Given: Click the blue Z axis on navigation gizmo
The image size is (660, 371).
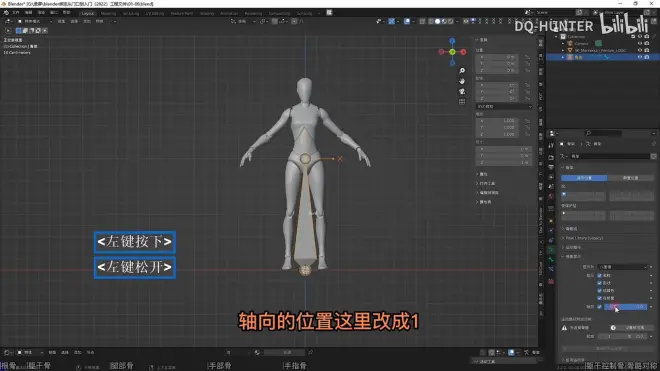Looking at the screenshot, I should [x=452, y=41].
